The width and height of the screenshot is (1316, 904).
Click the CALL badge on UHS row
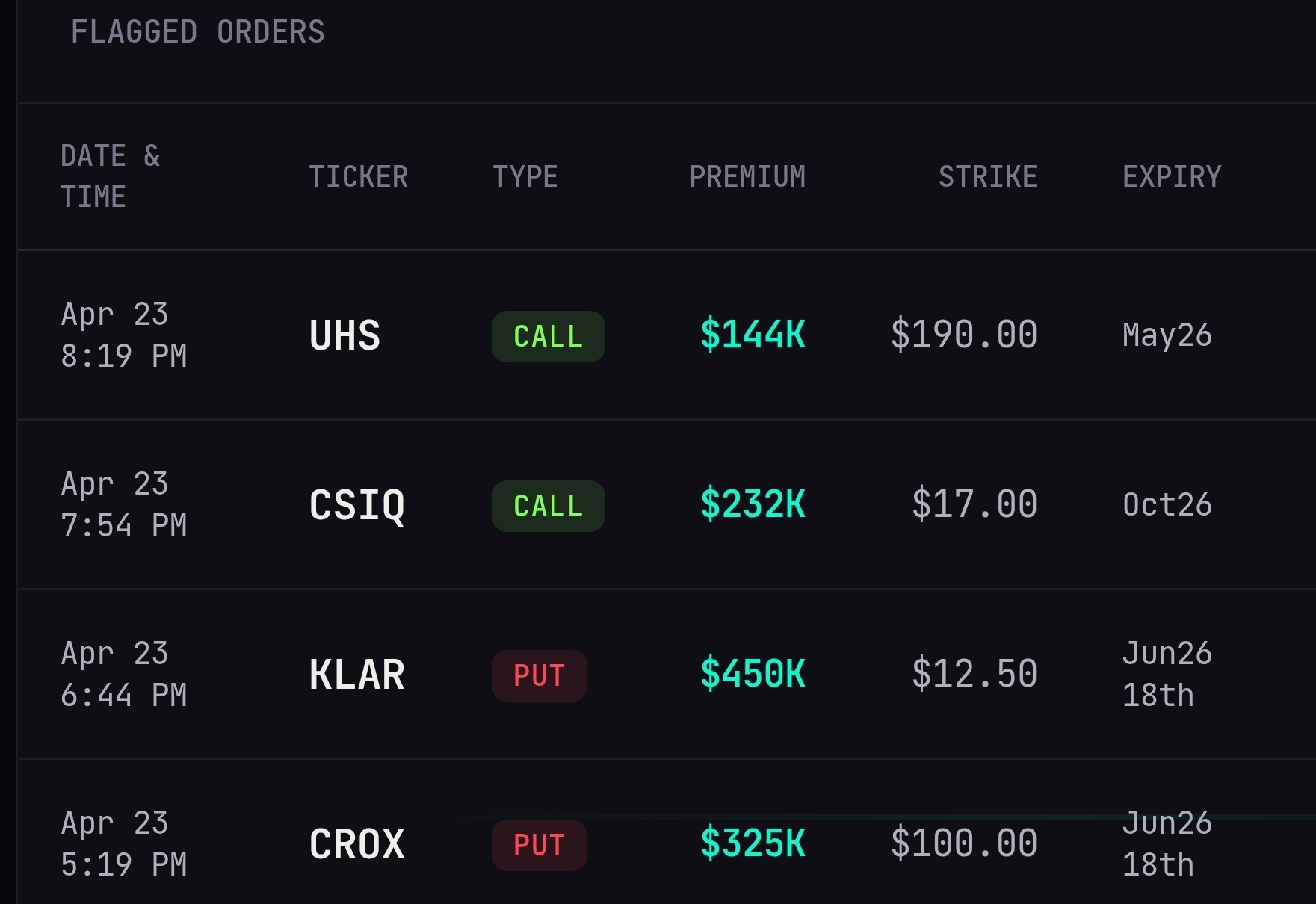(549, 336)
